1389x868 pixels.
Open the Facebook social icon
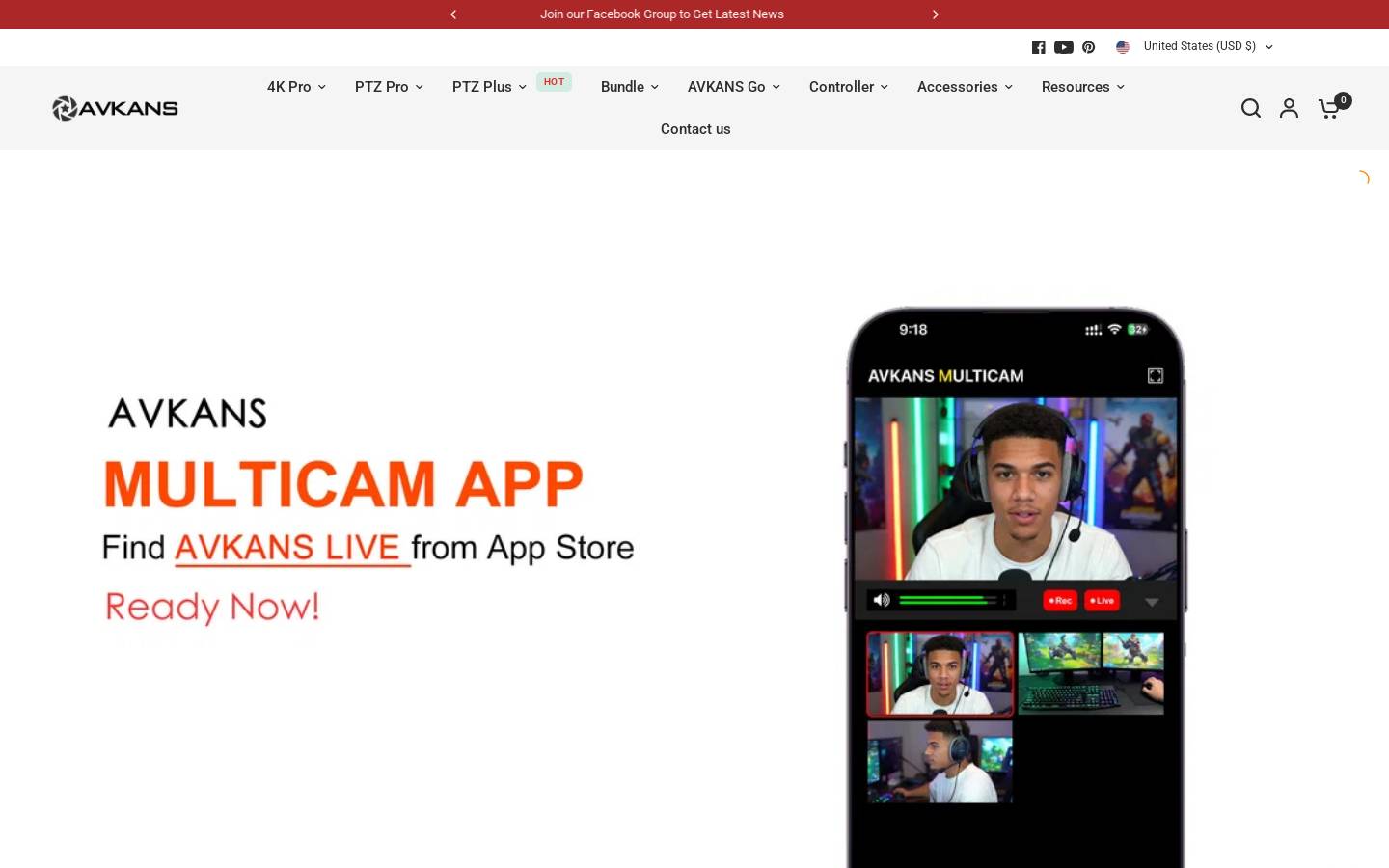tap(1038, 47)
